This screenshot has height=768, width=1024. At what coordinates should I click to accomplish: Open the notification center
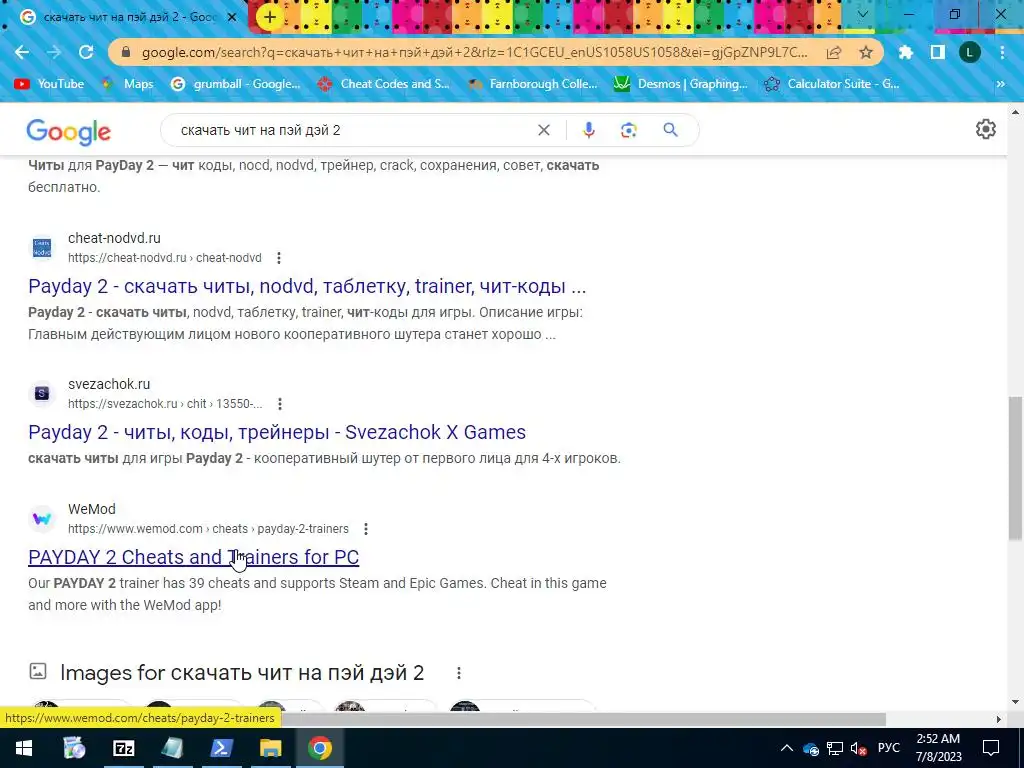[991, 748]
